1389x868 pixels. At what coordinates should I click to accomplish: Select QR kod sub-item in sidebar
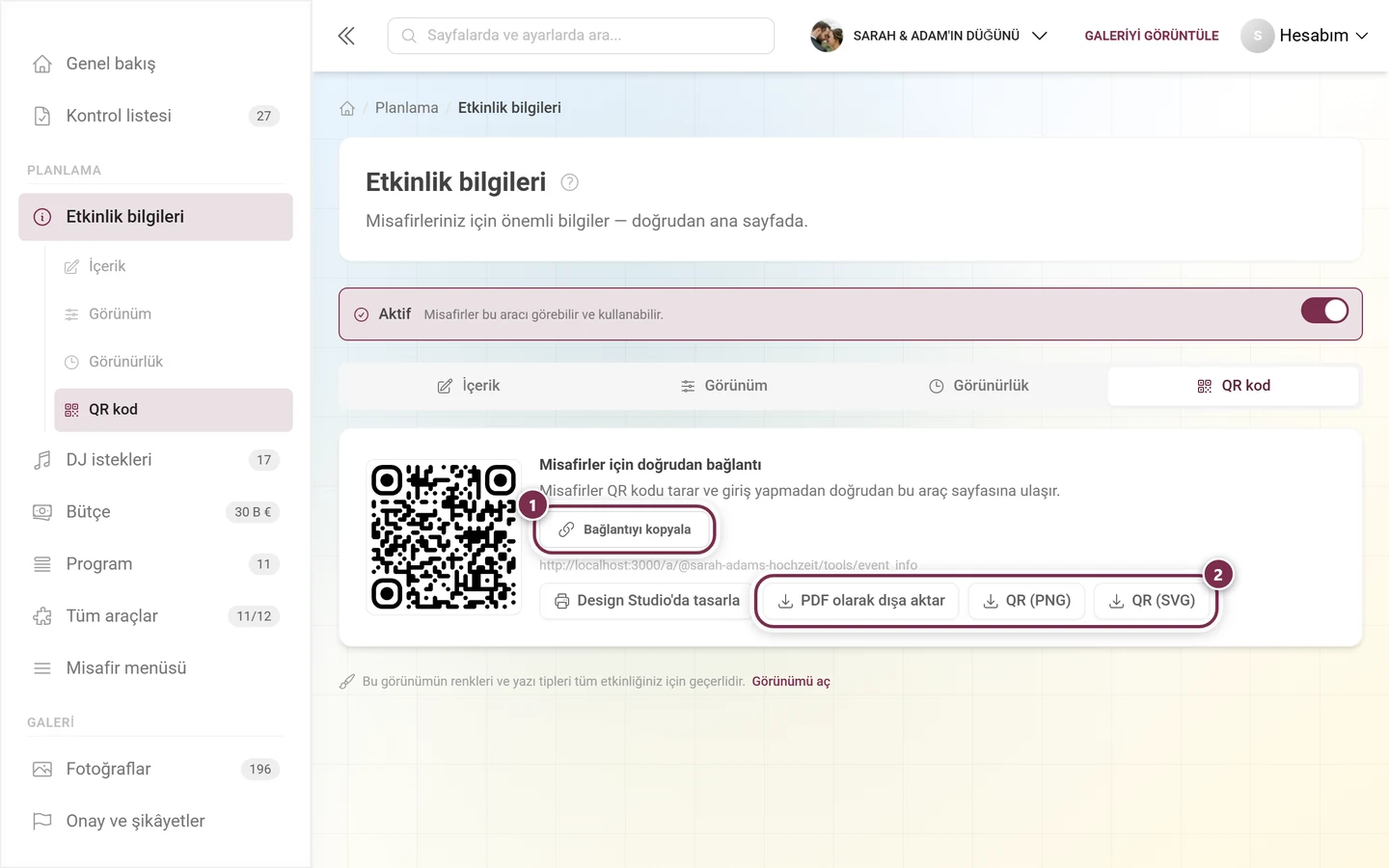click(x=174, y=410)
